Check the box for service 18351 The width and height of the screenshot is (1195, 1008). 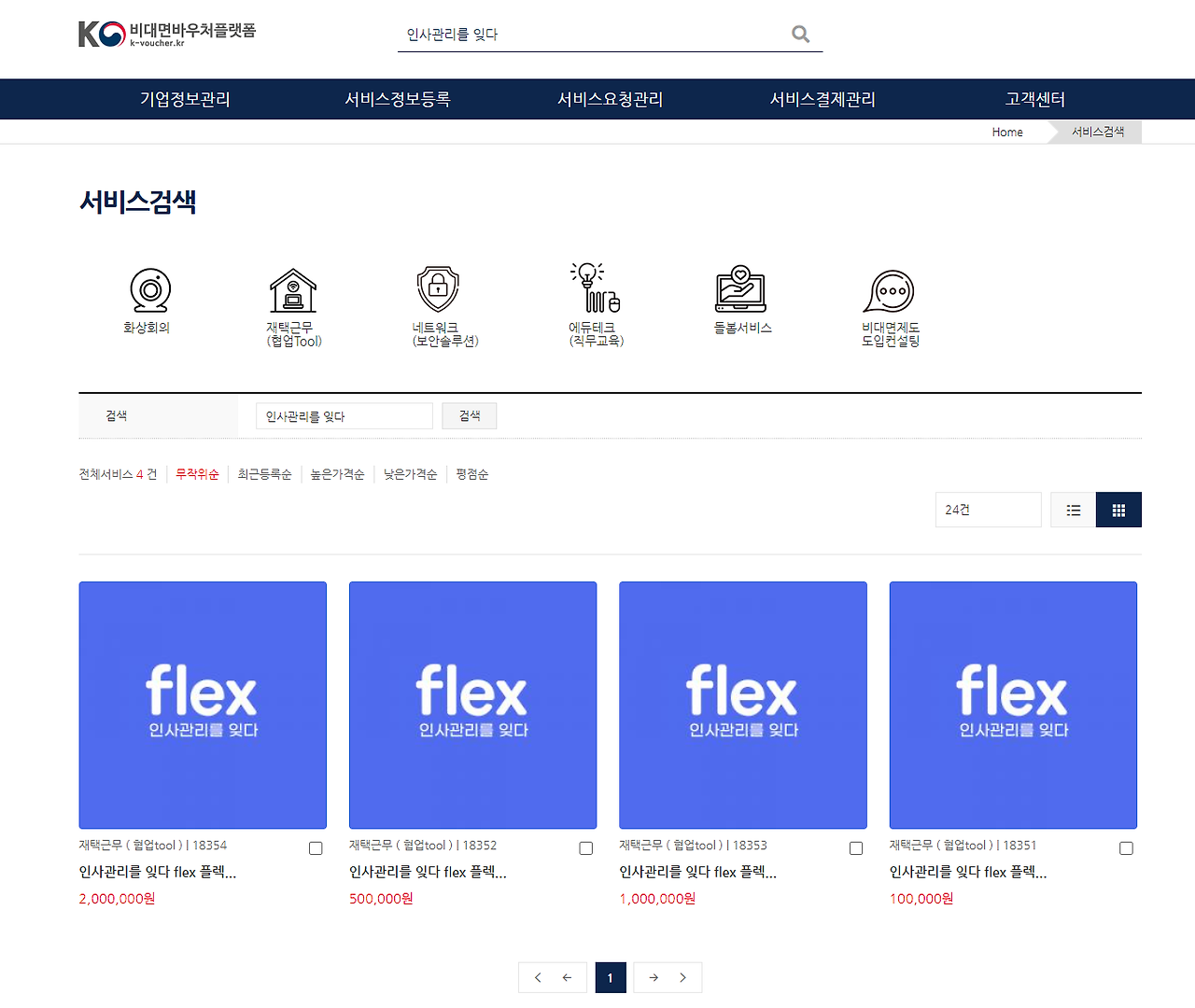tap(1126, 848)
